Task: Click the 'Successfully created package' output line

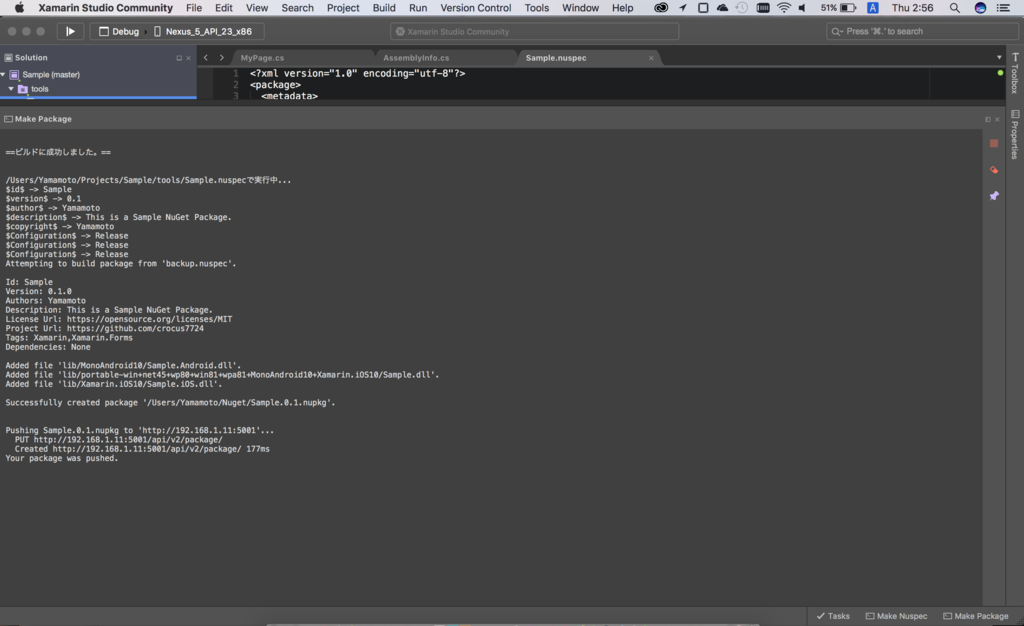Action: tap(170, 403)
